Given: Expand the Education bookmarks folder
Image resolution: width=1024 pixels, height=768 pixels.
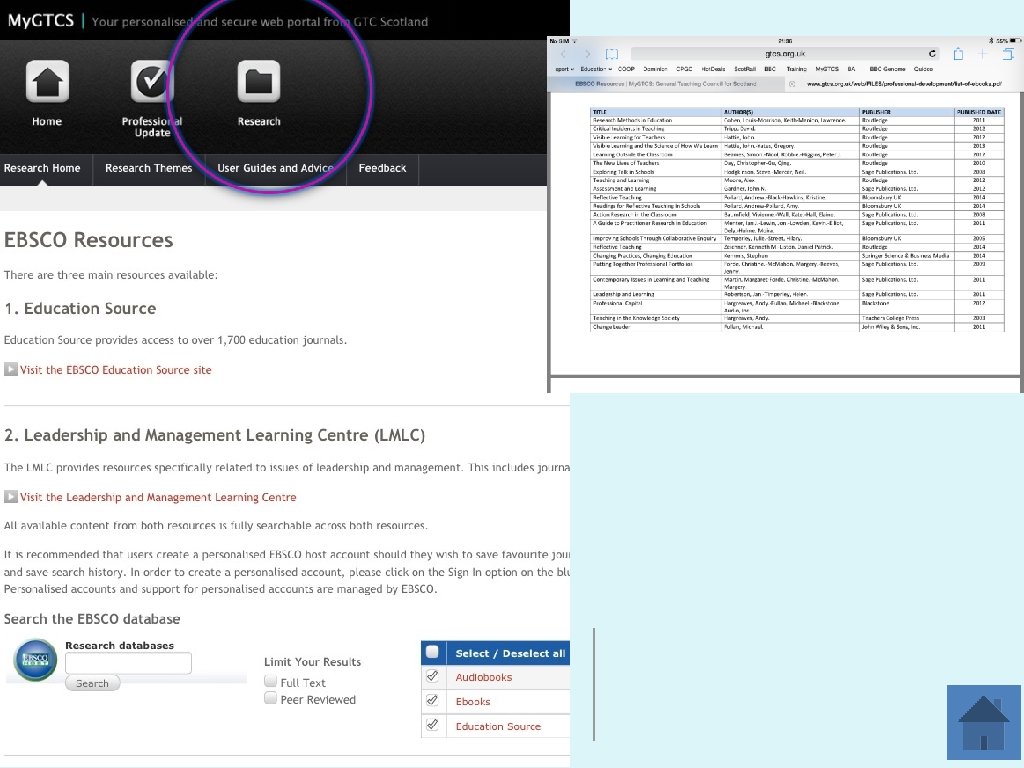Looking at the screenshot, I should [x=596, y=69].
